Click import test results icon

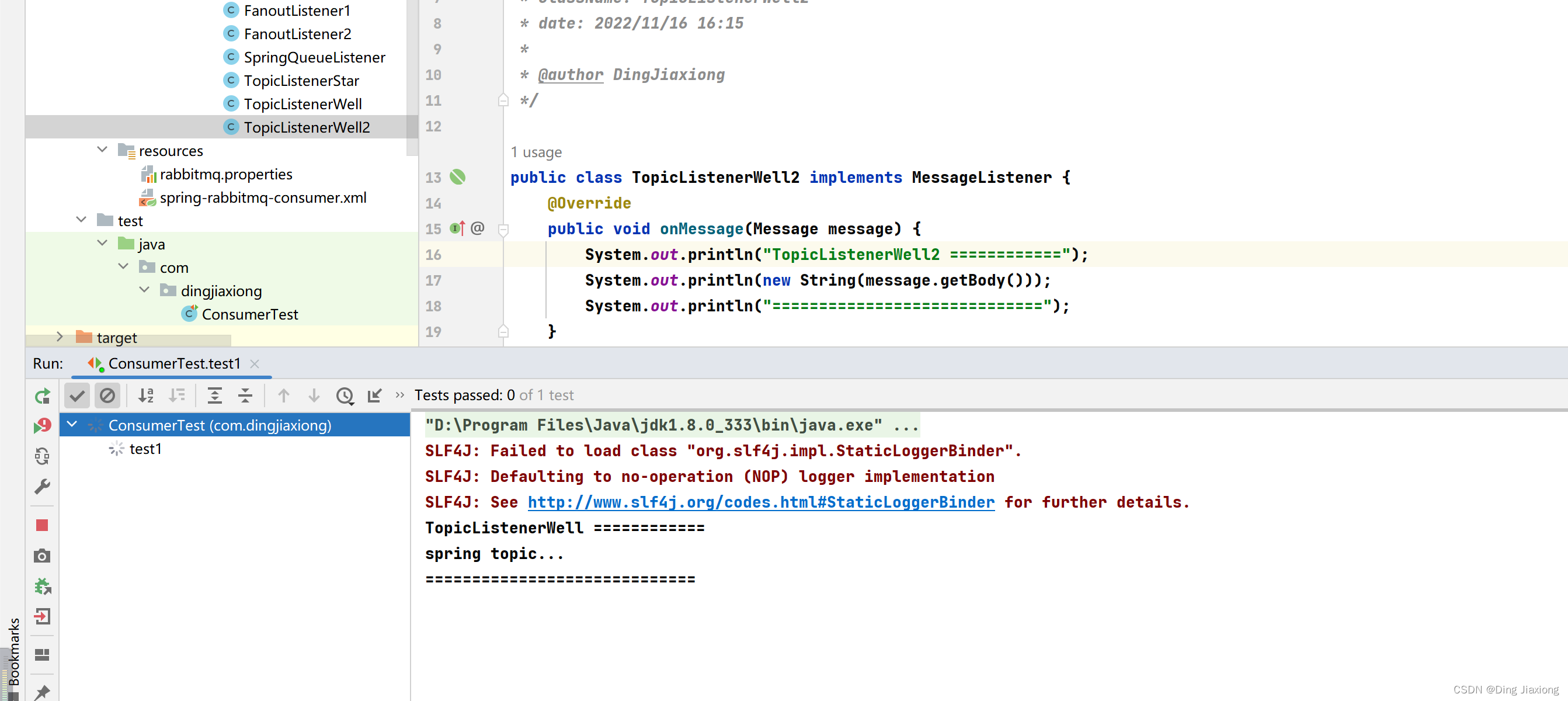375,396
